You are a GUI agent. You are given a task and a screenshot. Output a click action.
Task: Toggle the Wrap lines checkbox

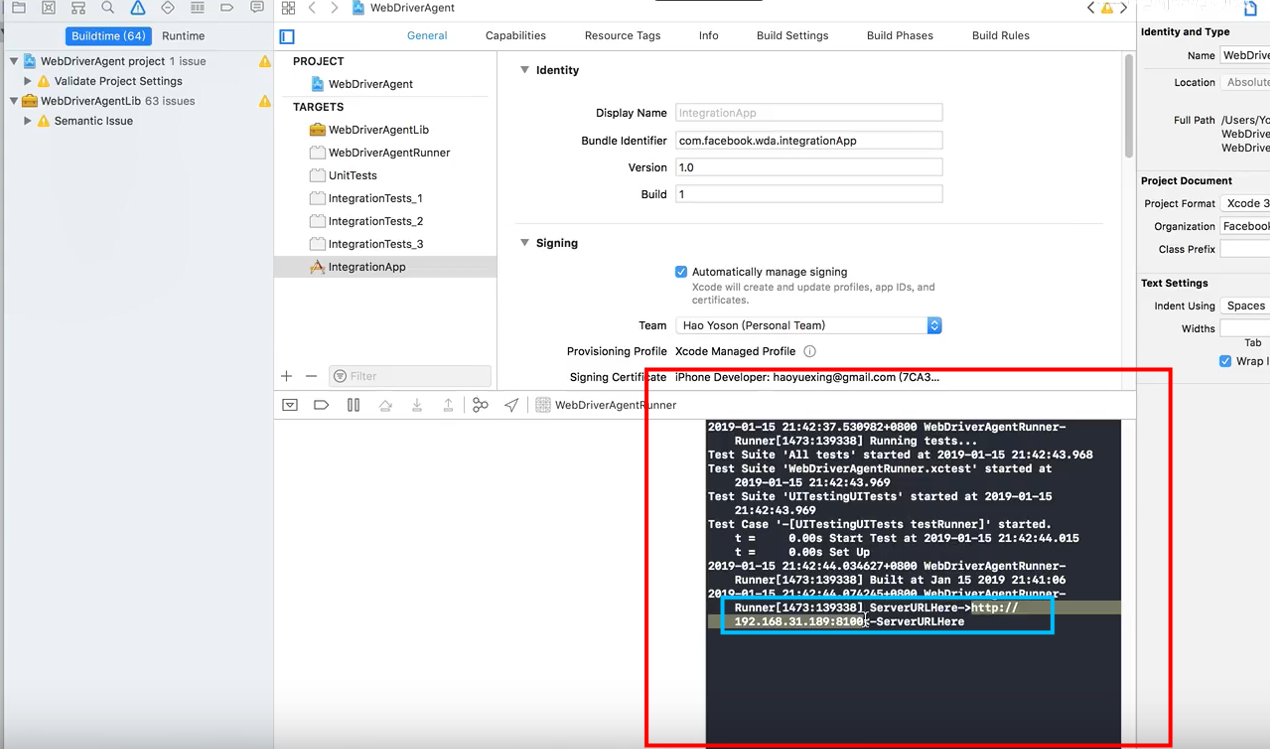[x=1225, y=361]
